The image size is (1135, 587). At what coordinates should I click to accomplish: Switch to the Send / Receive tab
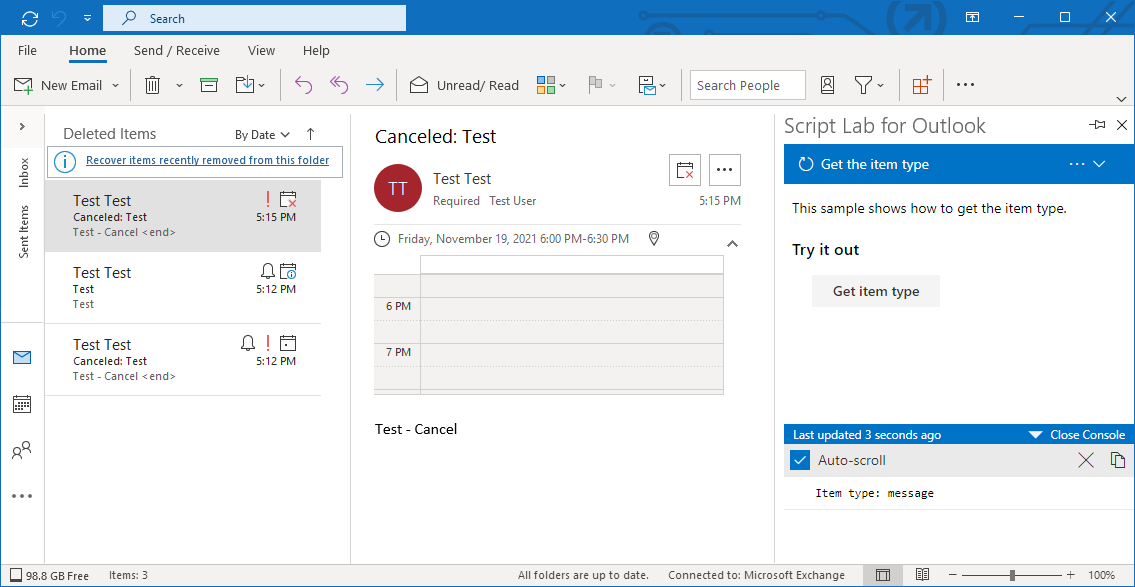click(176, 50)
